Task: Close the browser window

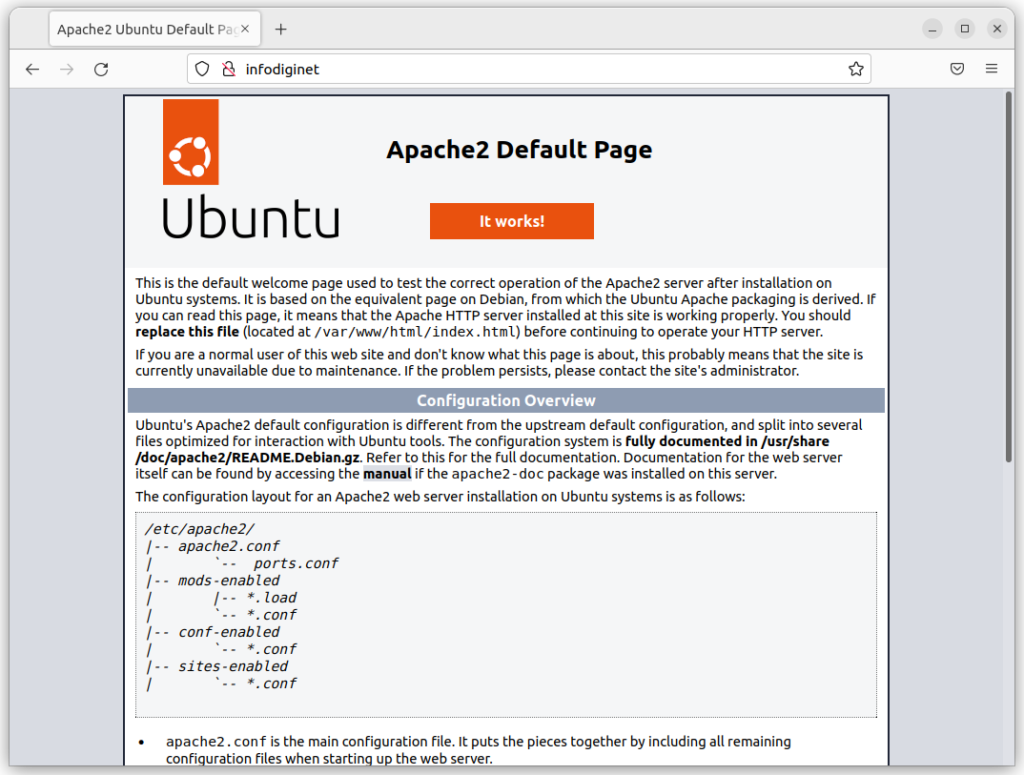Action: coord(997,29)
